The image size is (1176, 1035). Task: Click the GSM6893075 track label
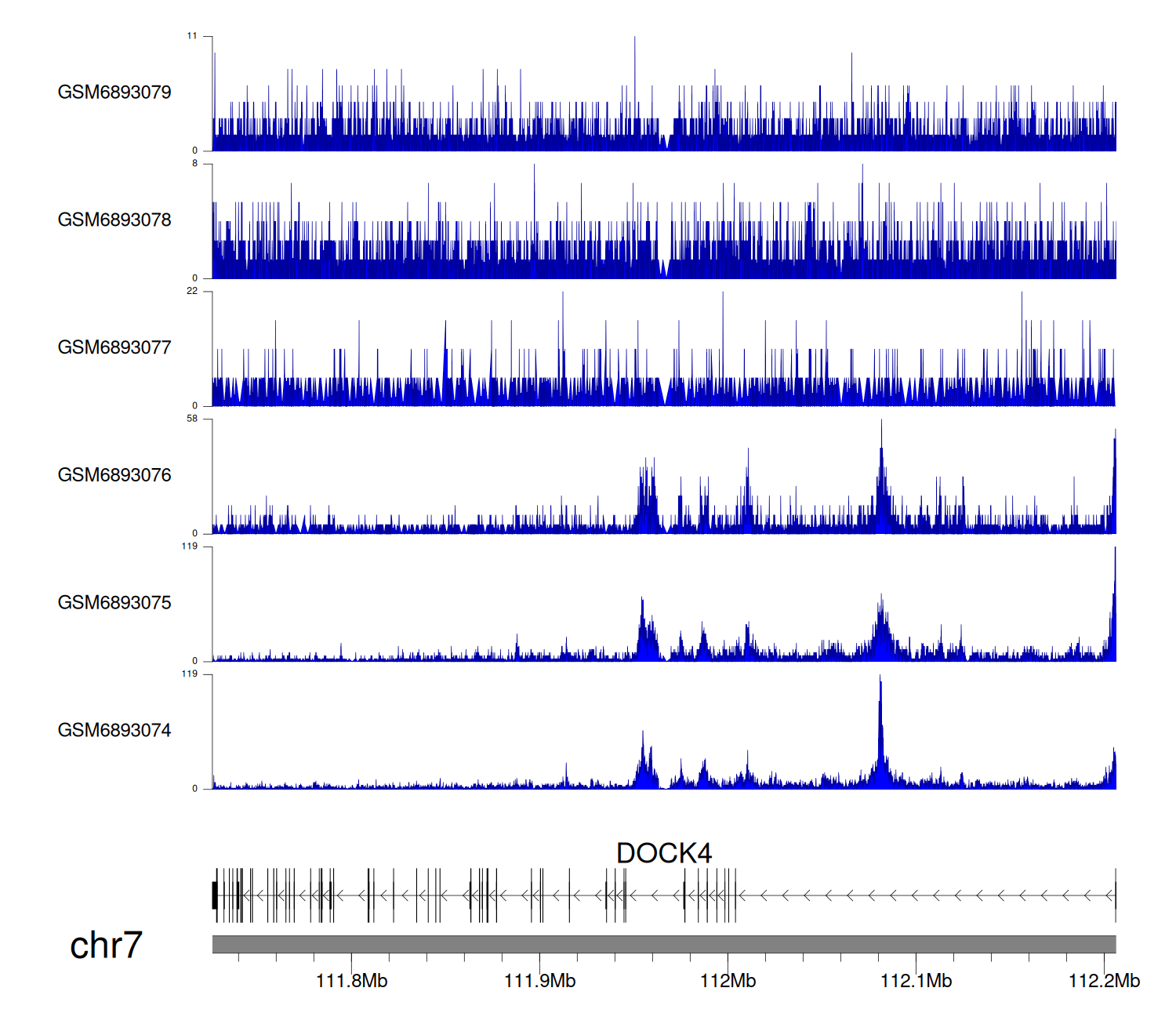click(x=114, y=603)
